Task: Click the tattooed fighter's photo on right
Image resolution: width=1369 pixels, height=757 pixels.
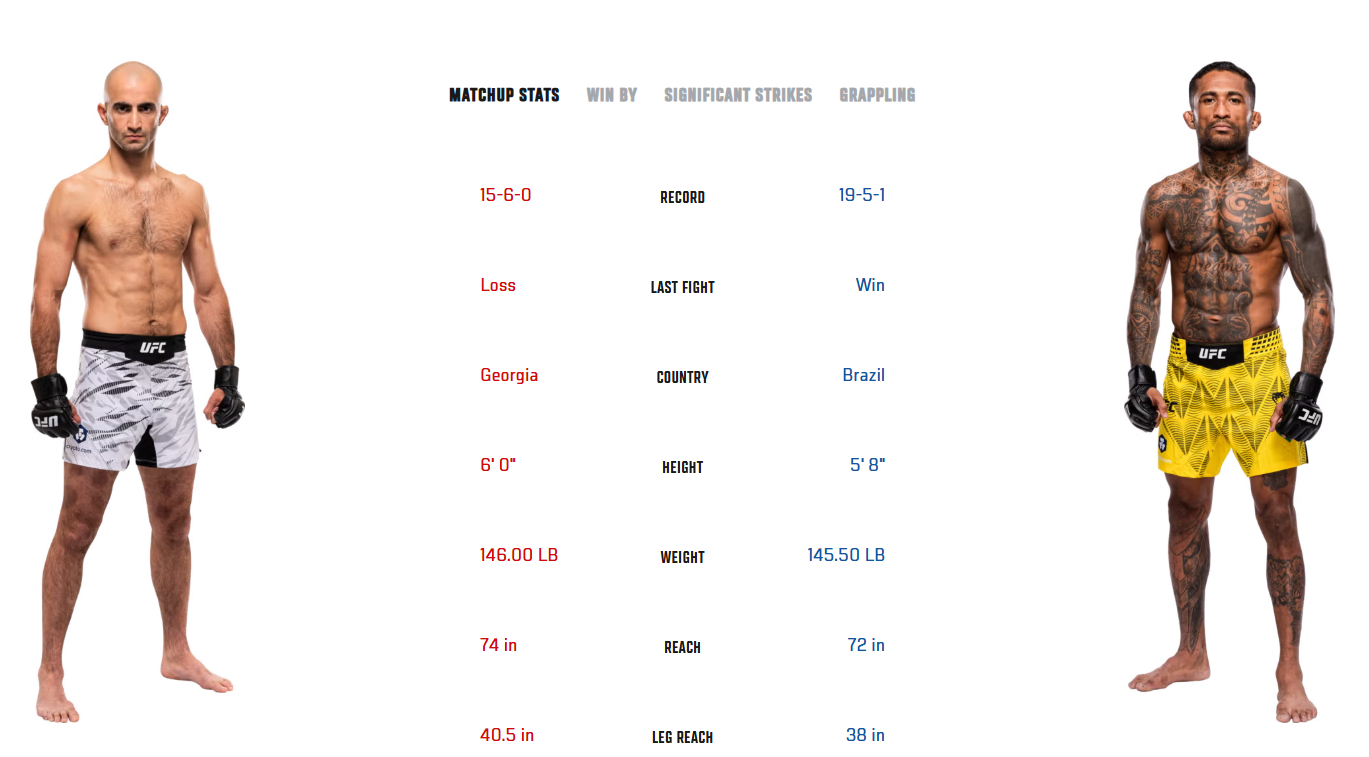Action: point(1230,392)
